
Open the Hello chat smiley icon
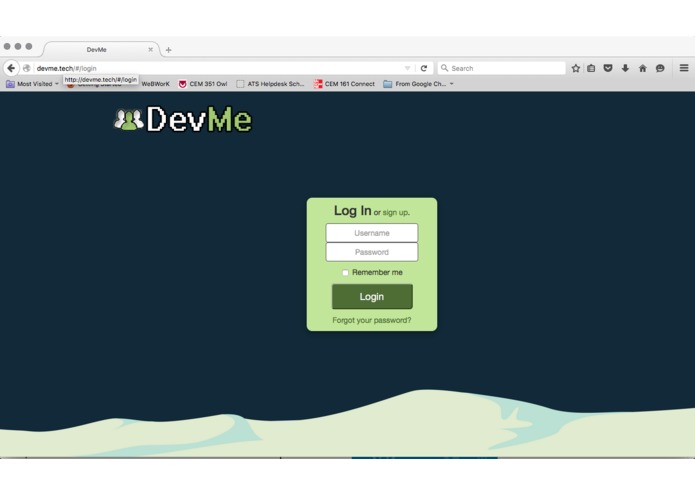660,68
